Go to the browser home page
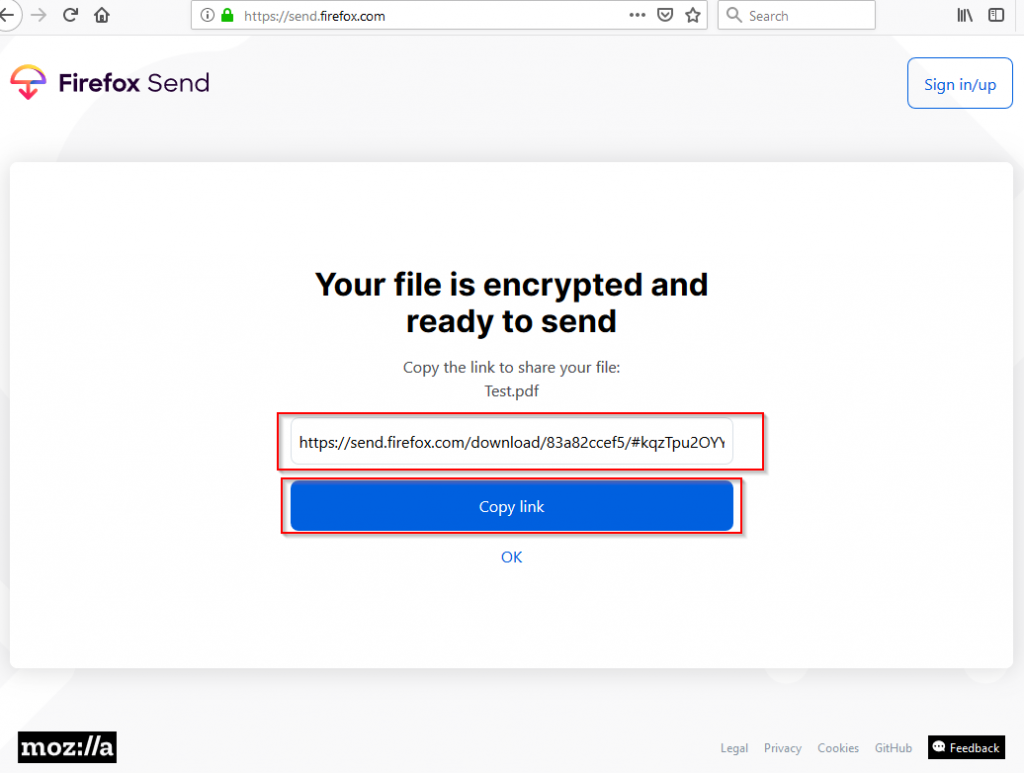 pos(101,15)
